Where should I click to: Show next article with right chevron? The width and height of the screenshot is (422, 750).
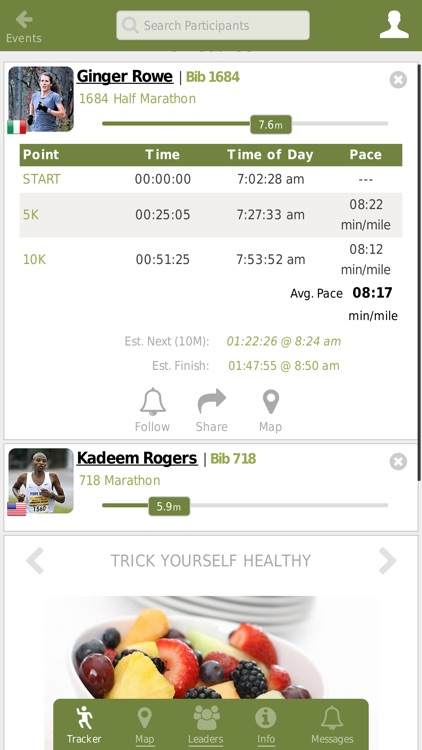click(388, 561)
